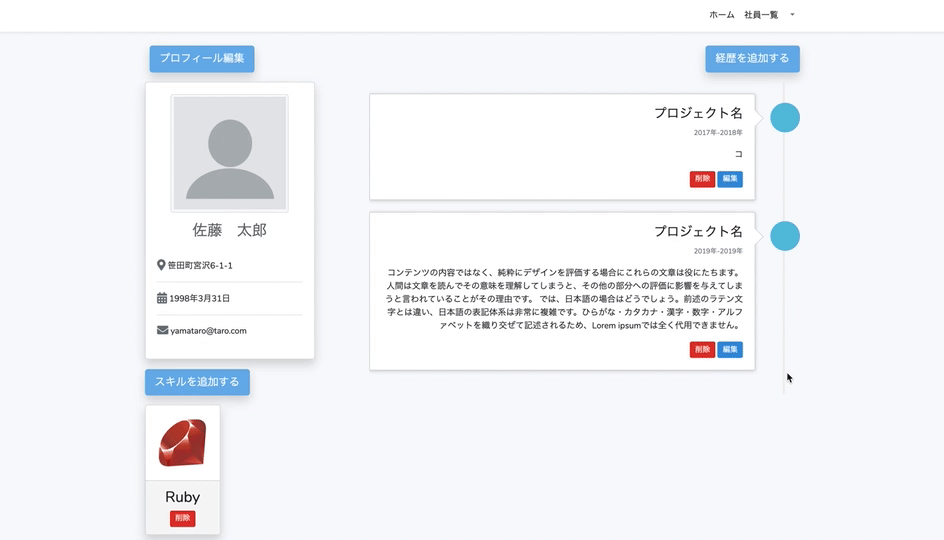Go to ホーム in the navigation bar
Screen dimensions: 944x540
(x=721, y=15)
